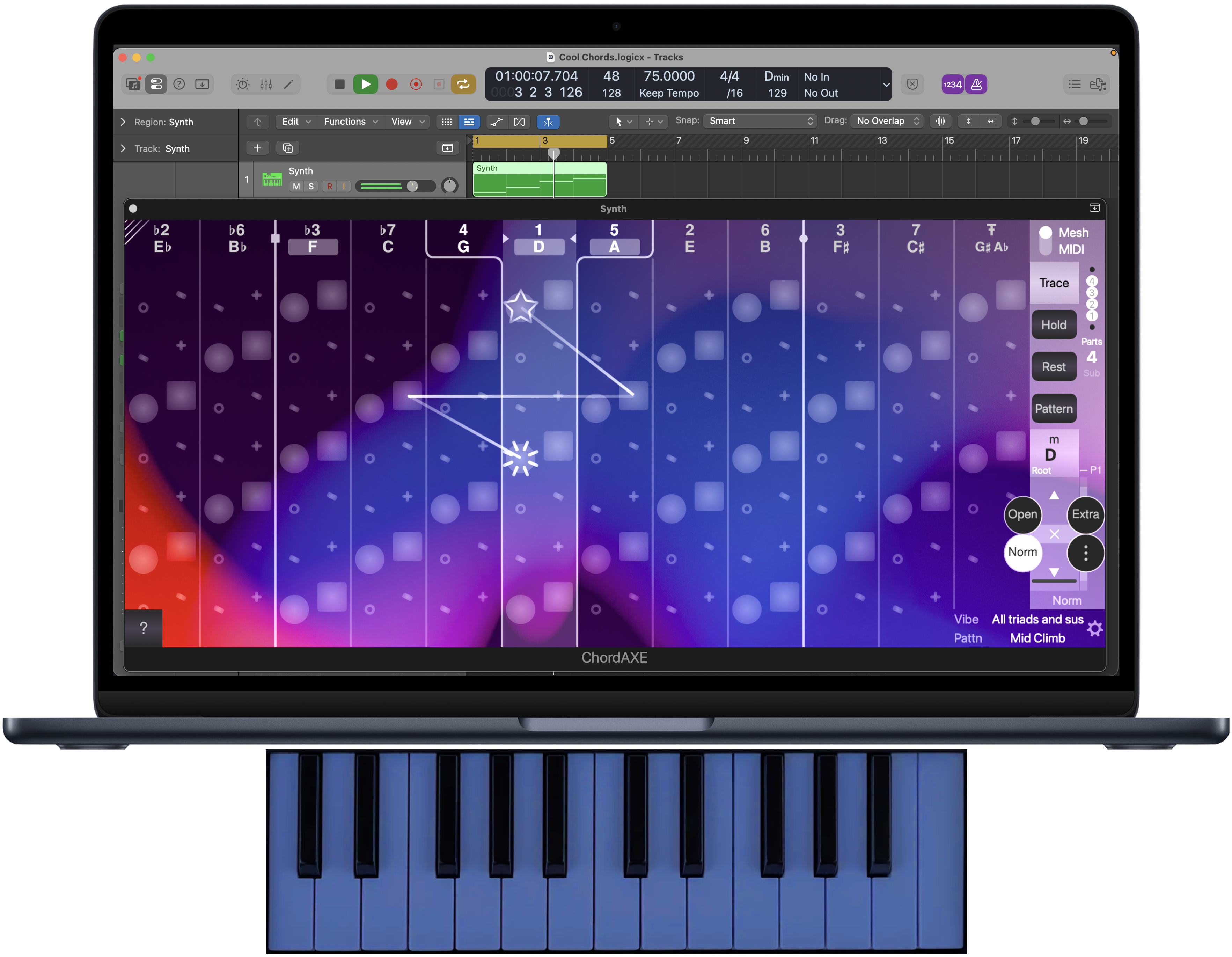1232x957 pixels.
Task: Toggle the Count-in 1234 button
Action: [952, 84]
